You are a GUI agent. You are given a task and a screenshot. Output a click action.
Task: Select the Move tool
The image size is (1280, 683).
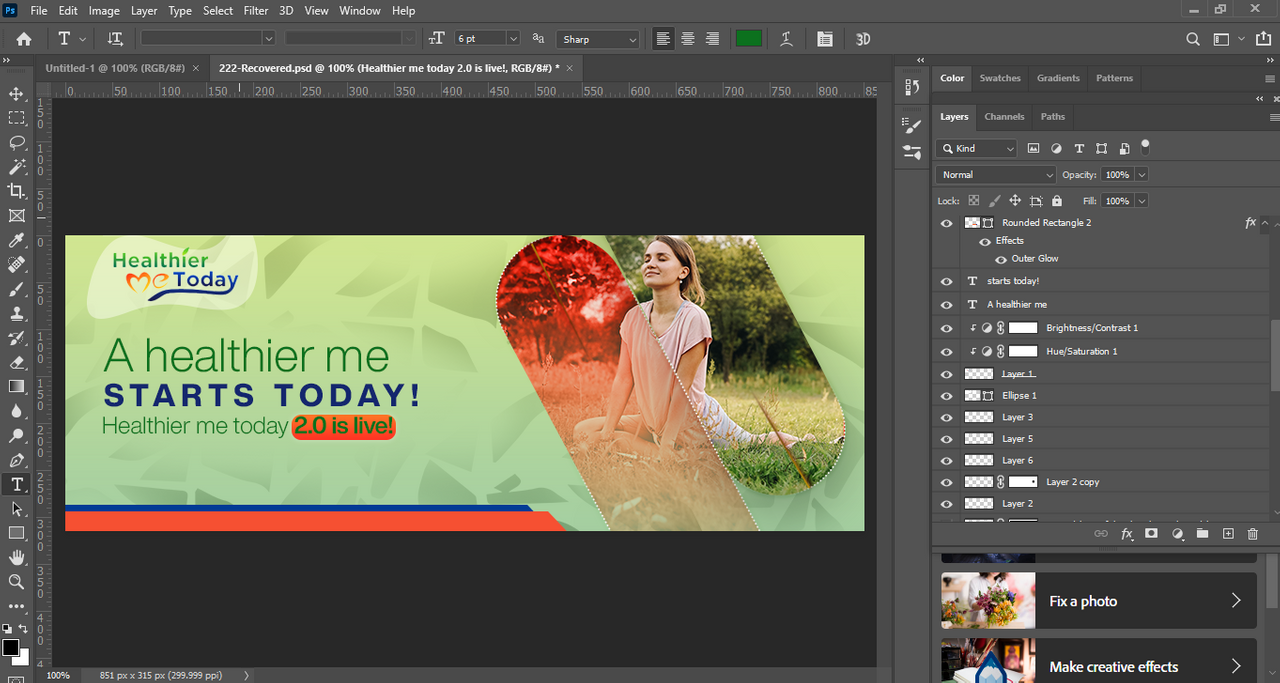17,94
